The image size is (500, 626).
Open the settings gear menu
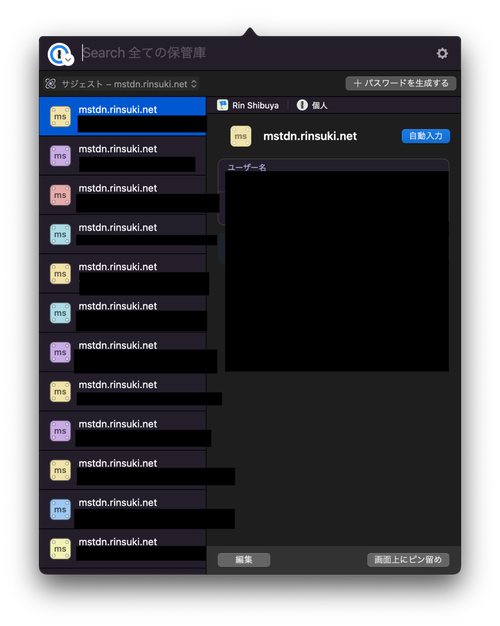tap(442, 53)
